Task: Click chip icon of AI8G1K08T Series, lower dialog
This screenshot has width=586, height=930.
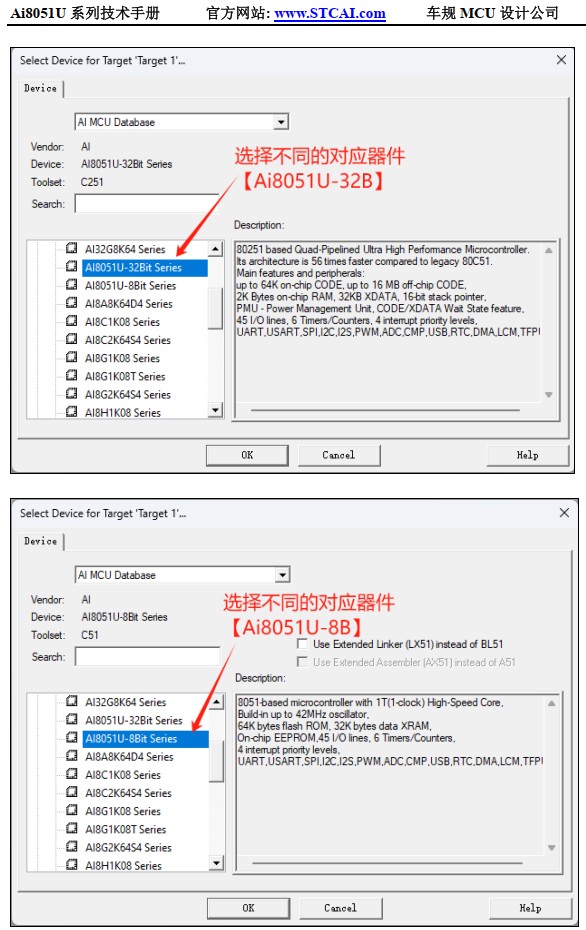Action: [x=72, y=829]
